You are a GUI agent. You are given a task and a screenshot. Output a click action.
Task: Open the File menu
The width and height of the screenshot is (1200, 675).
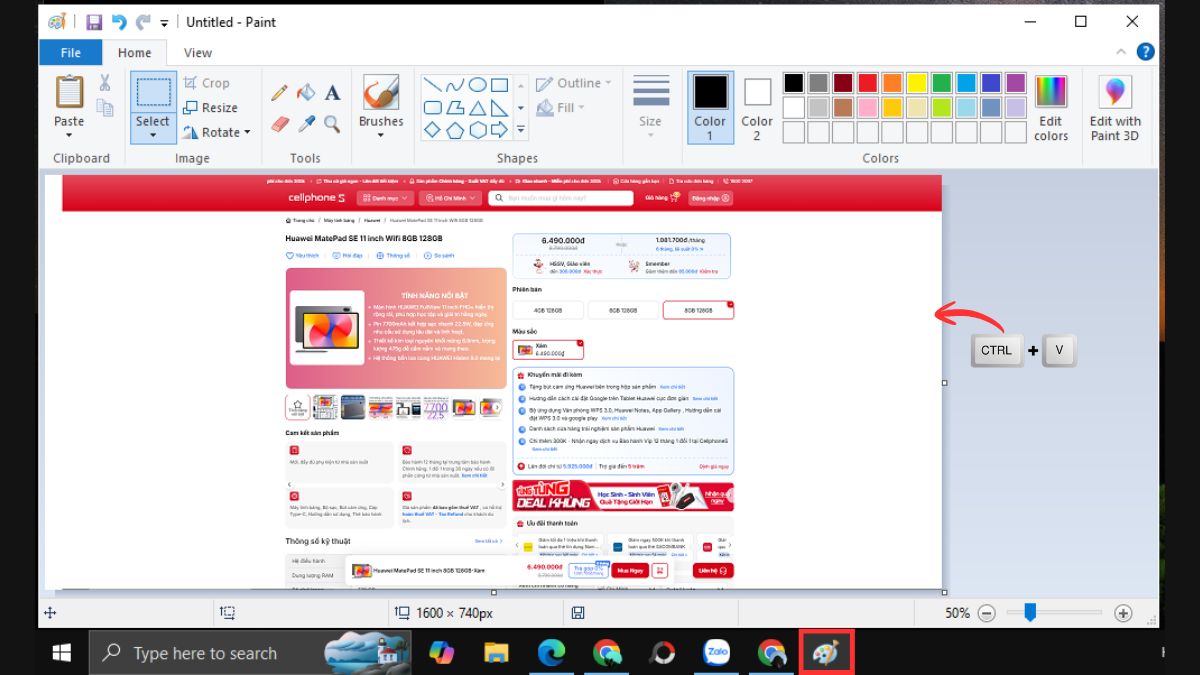coord(71,53)
